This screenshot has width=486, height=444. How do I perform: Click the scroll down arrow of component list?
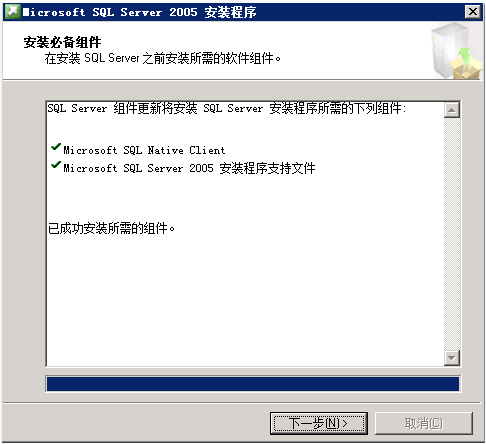452,358
